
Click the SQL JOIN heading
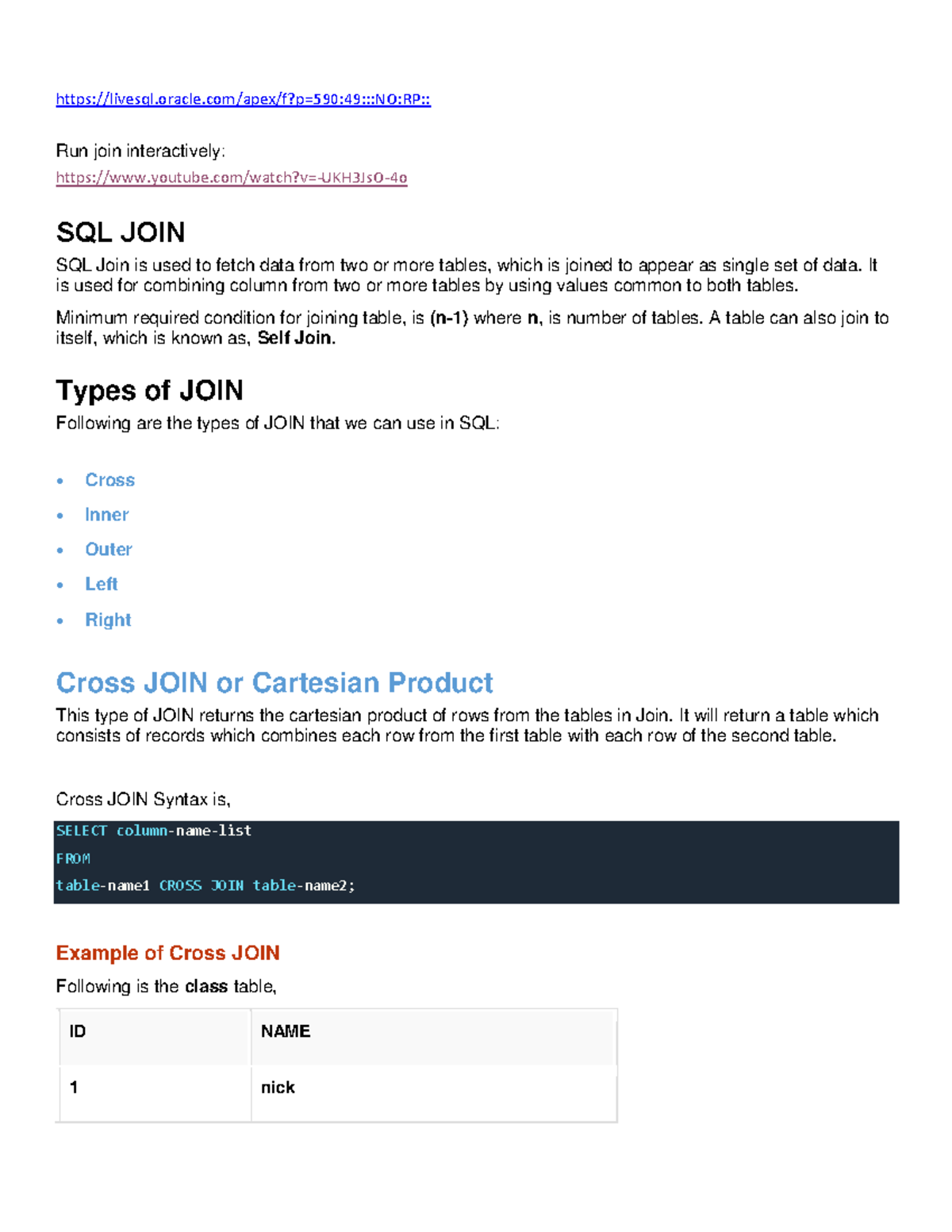121,232
